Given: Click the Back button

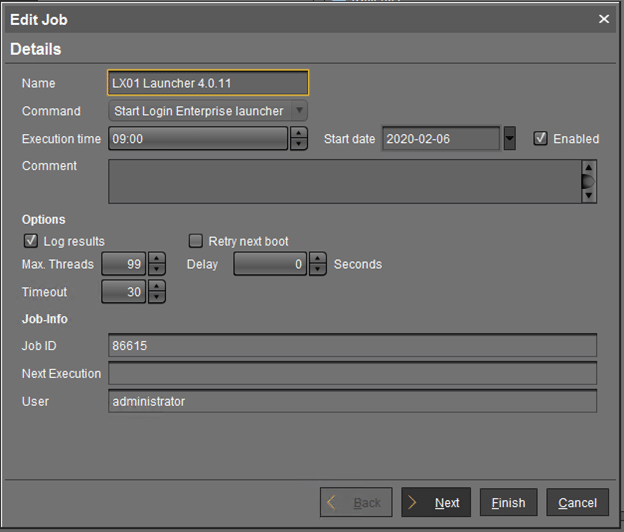Looking at the screenshot, I should tap(356, 502).
